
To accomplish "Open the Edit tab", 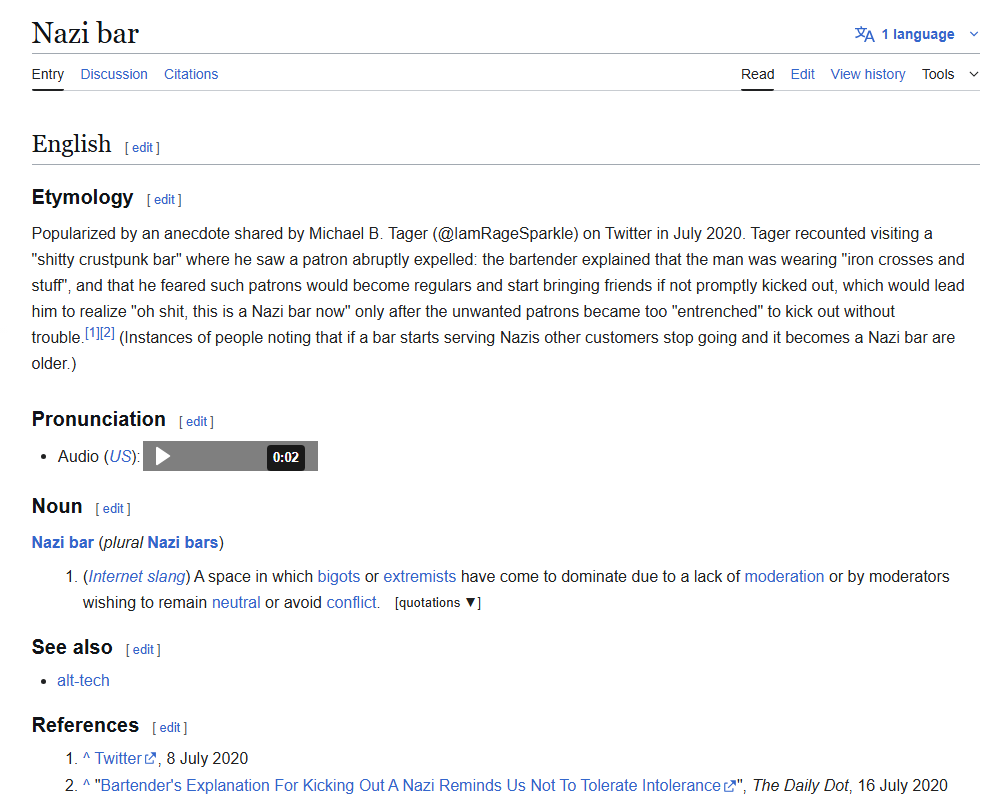I will [x=802, y=75].
